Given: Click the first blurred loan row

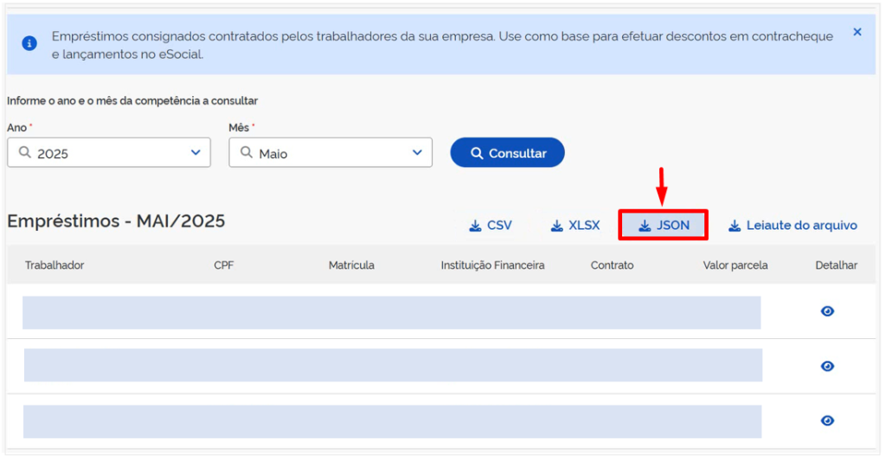Looking at the screenshot, I should 392,313.
